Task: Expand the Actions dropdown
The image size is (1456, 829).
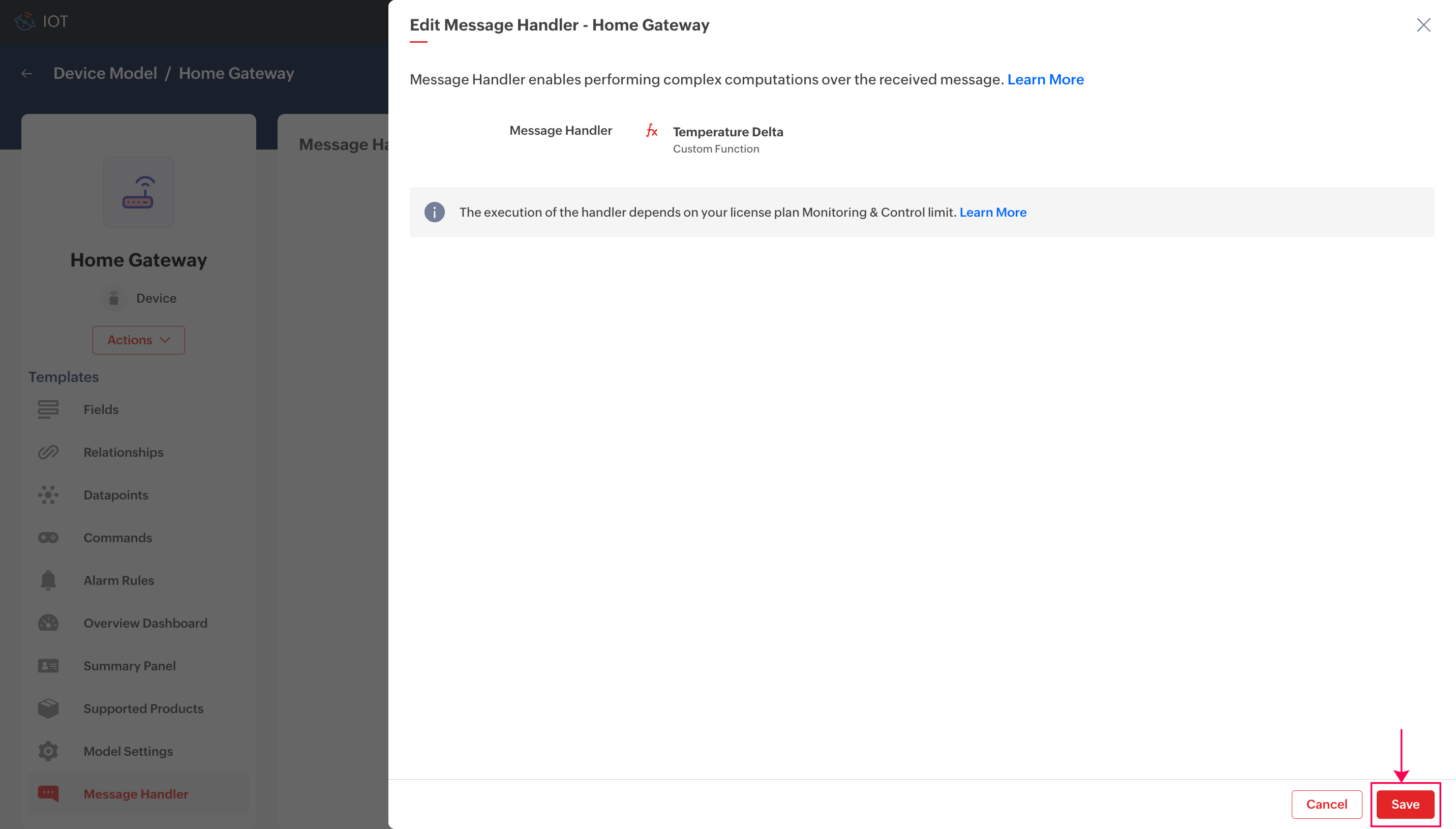Action: pyautogui.click(x=138, y=340)
